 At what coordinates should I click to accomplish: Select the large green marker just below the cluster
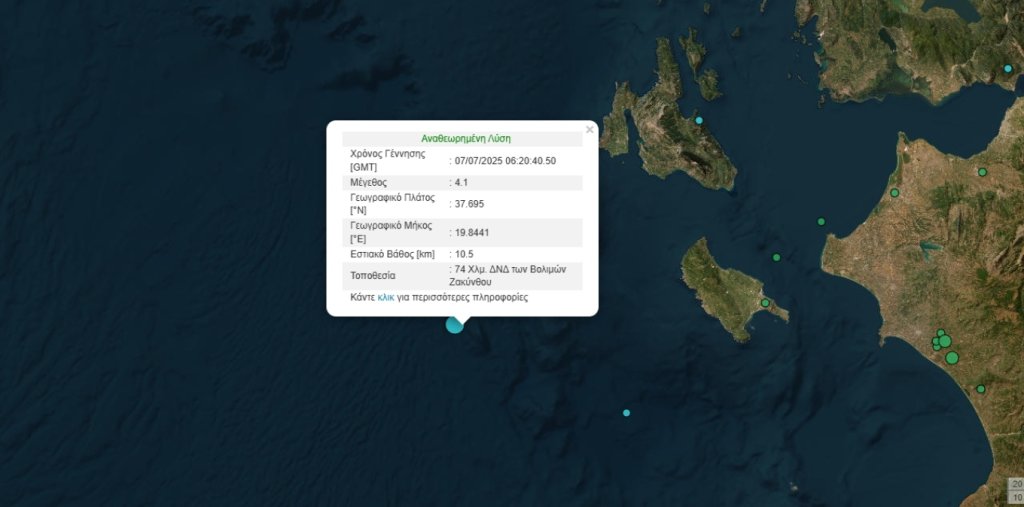pyautogui.click(x=951, y=357)
